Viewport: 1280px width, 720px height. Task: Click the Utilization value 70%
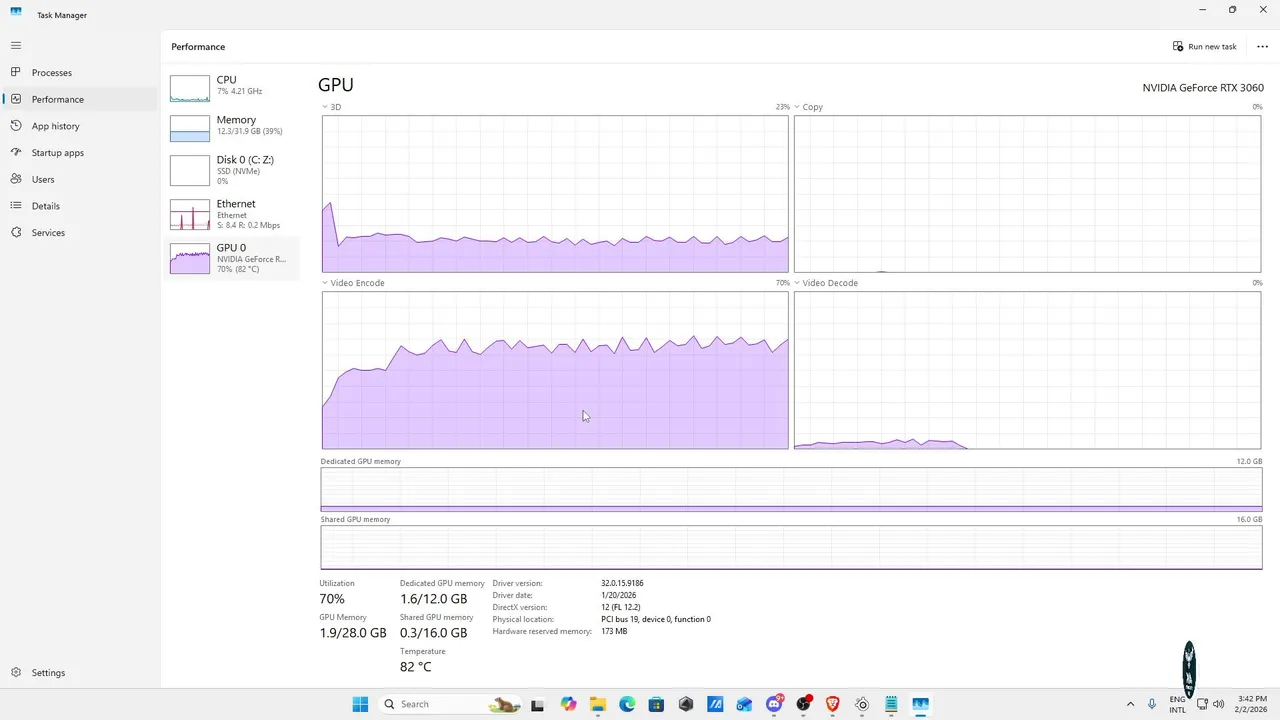(x=332, y=599)
